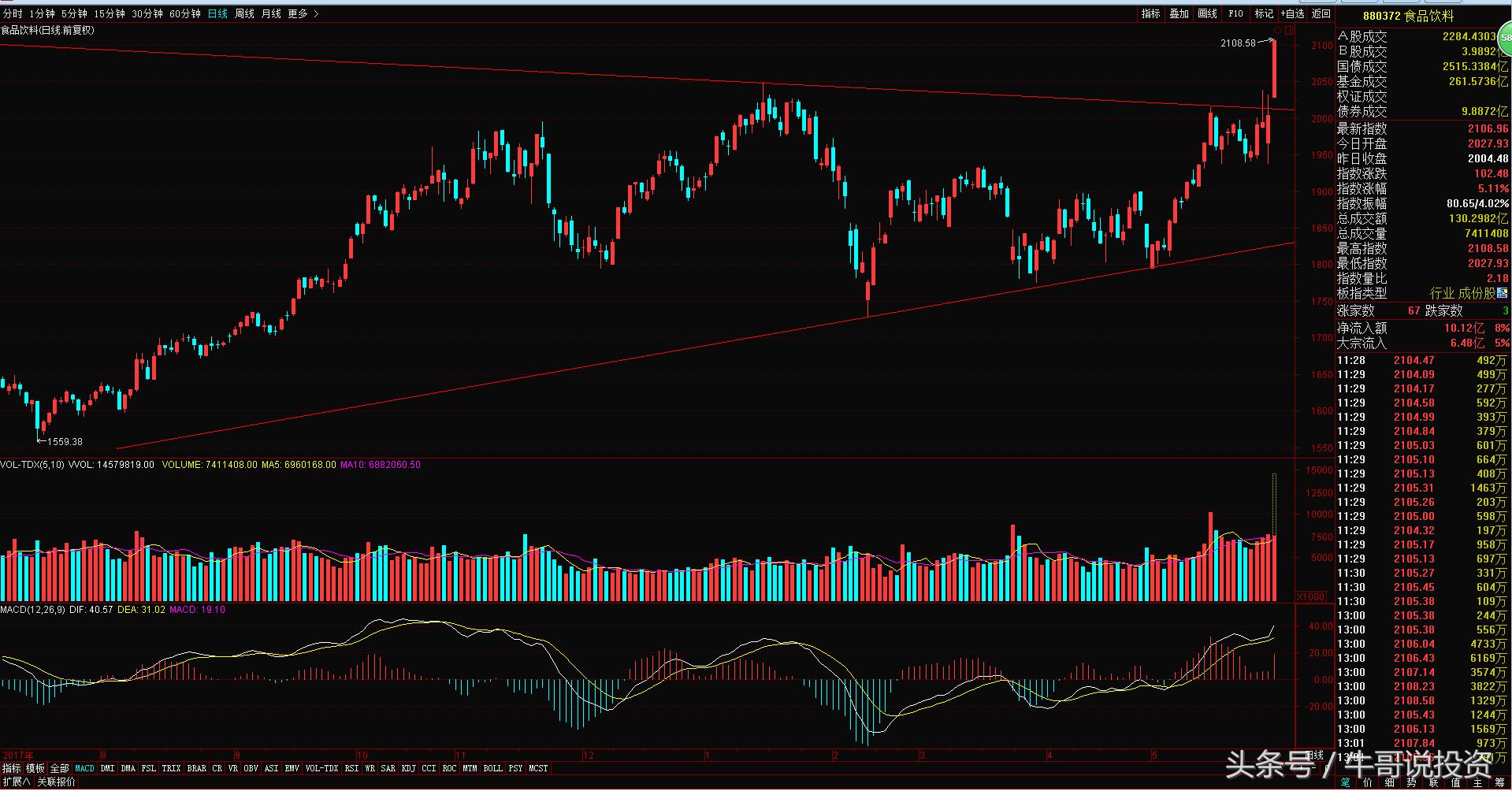Select the DMA indicator
The width and height of the screenshot is (1512, 791).
[128, 768]
